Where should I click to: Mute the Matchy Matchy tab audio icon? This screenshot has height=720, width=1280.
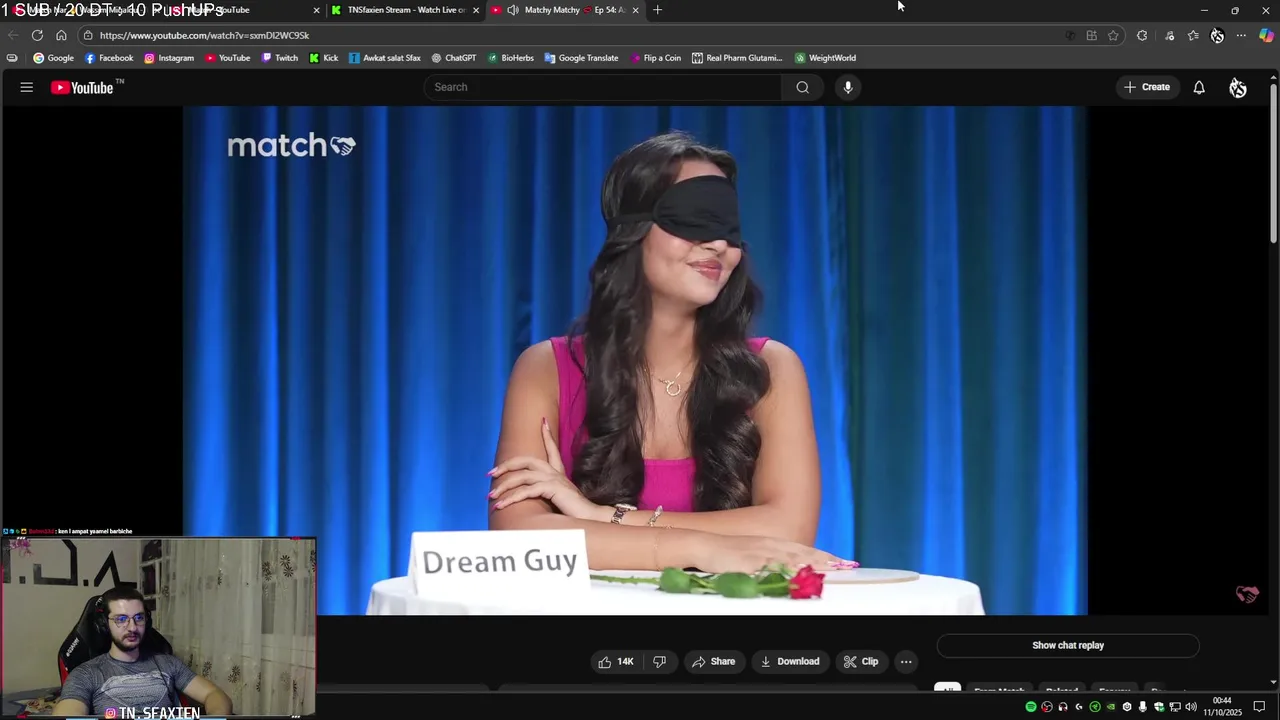513,10
